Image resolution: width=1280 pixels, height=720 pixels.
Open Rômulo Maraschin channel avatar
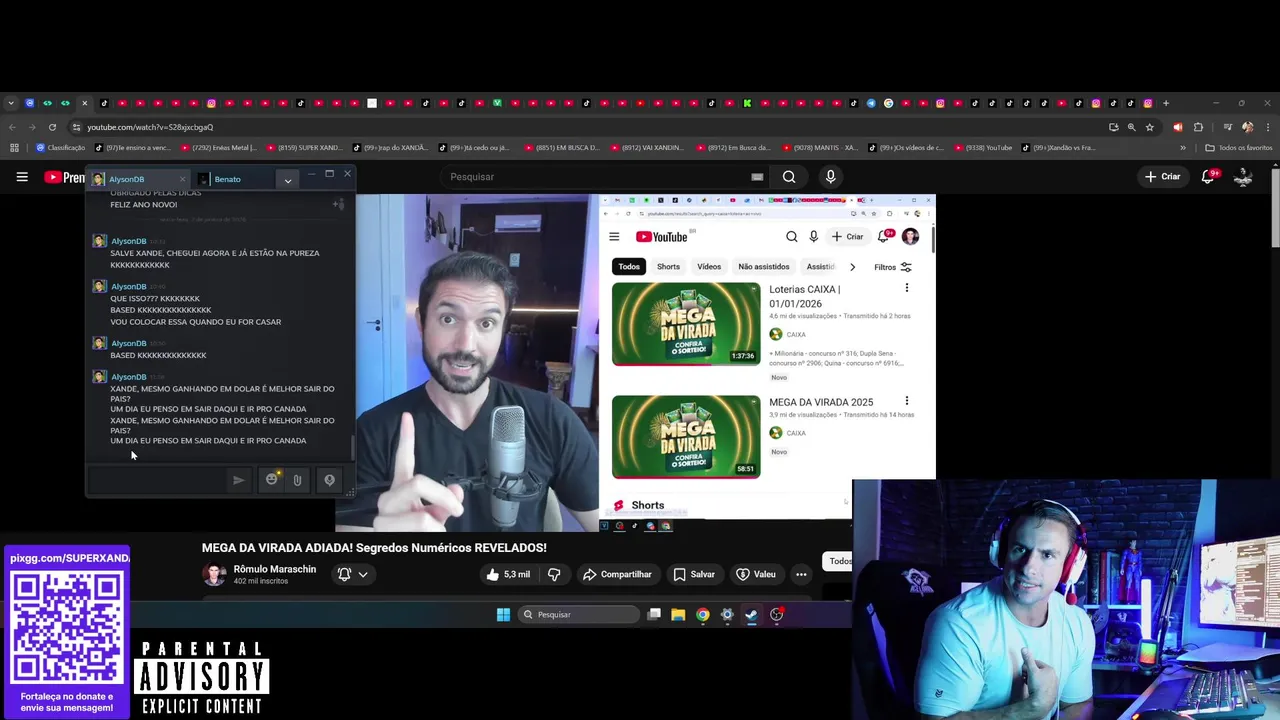[214, 574]
